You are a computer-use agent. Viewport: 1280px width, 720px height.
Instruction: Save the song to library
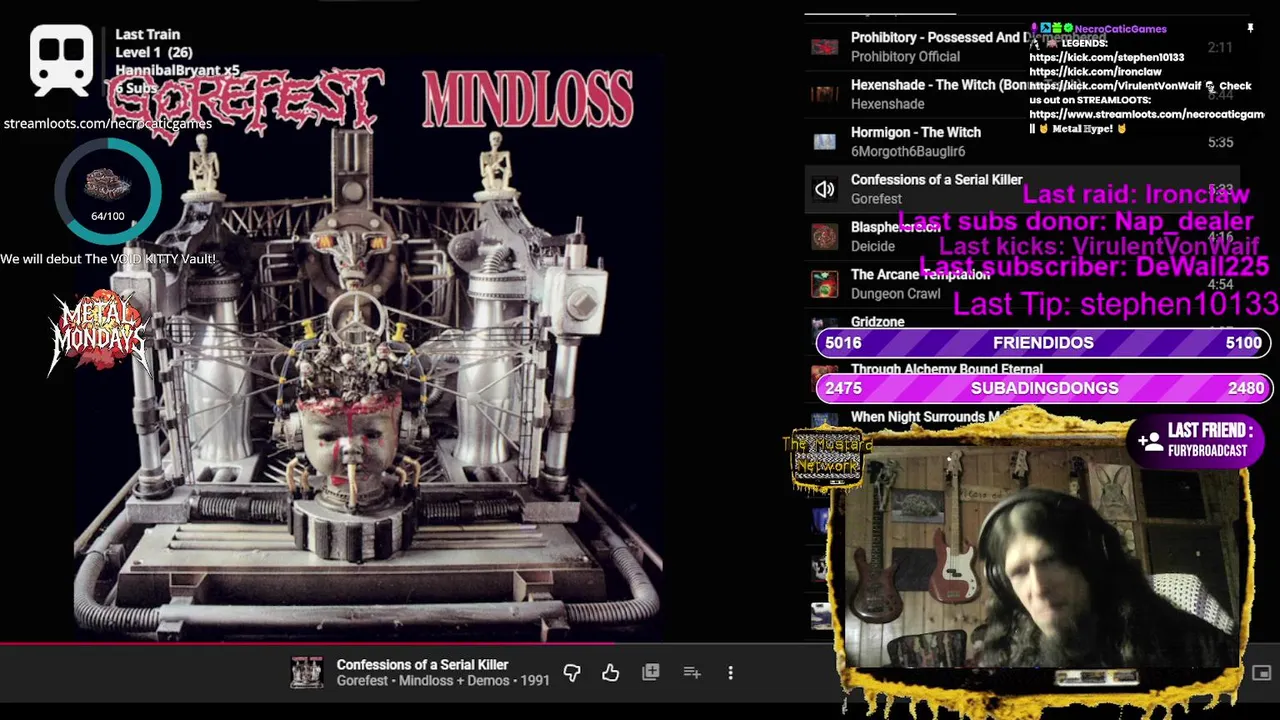click(651, 673)
